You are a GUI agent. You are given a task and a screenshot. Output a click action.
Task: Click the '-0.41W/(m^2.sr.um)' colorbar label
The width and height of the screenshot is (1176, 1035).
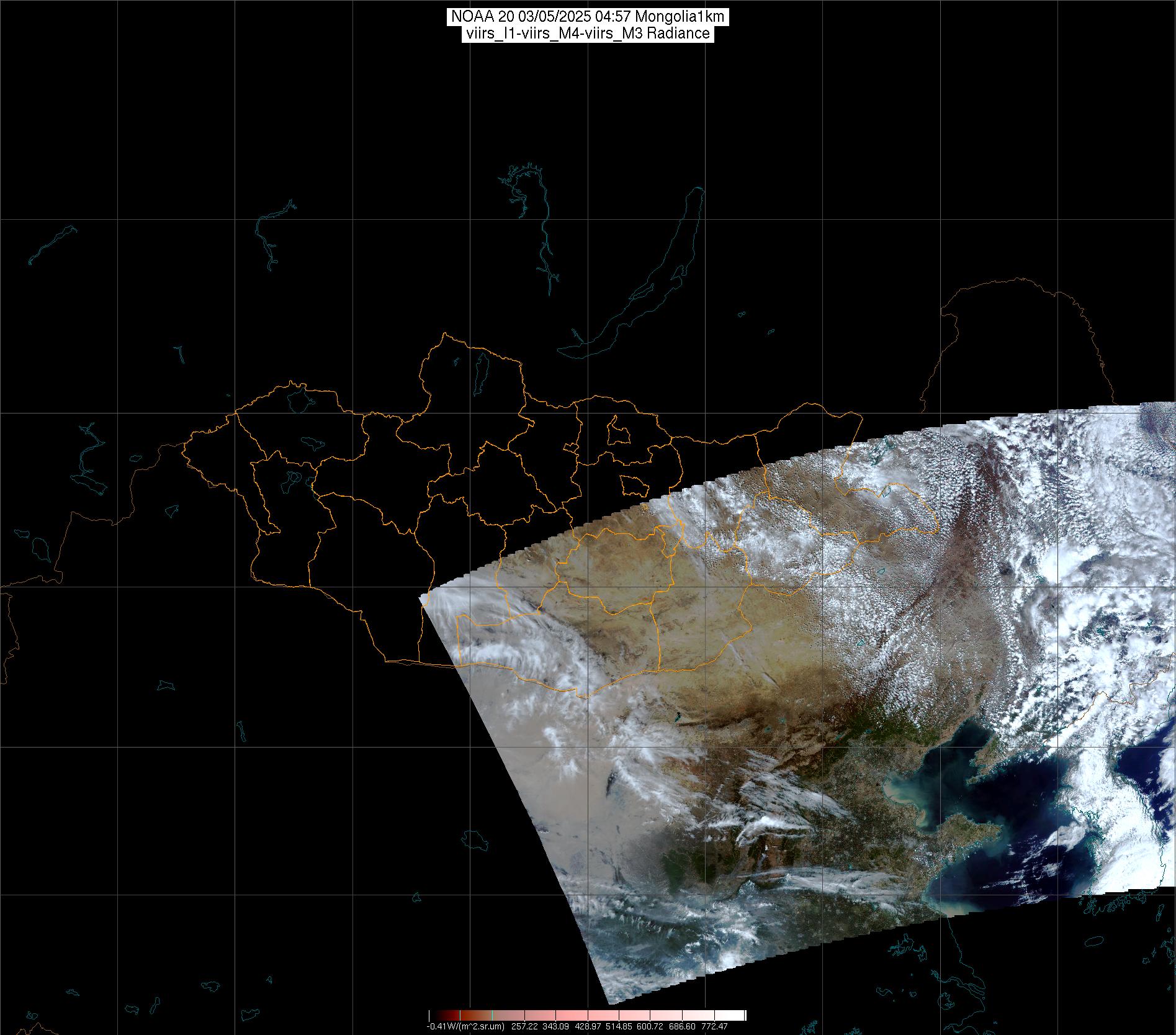coord(465,1027)
